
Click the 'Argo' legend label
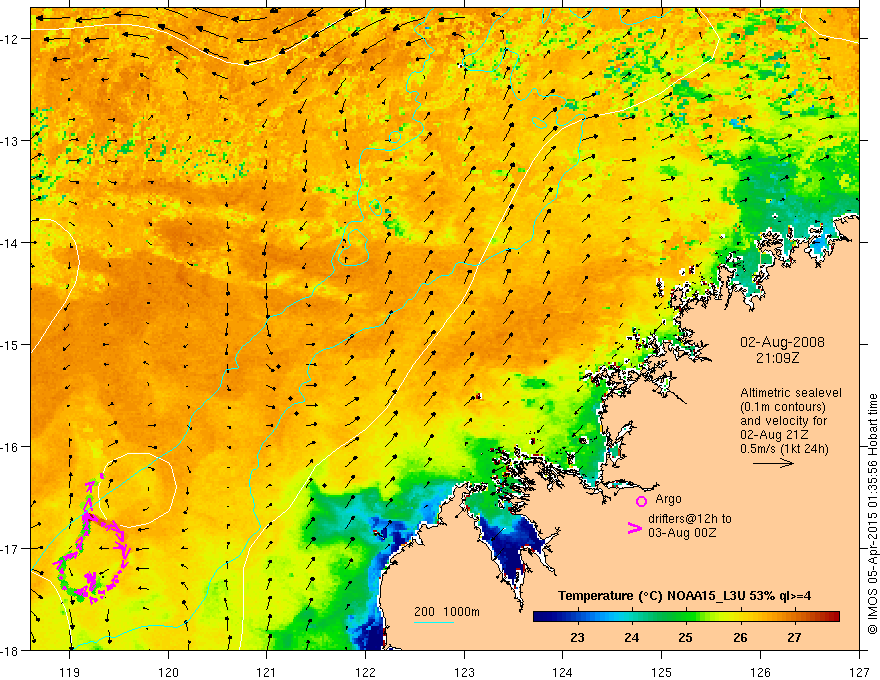668,499
